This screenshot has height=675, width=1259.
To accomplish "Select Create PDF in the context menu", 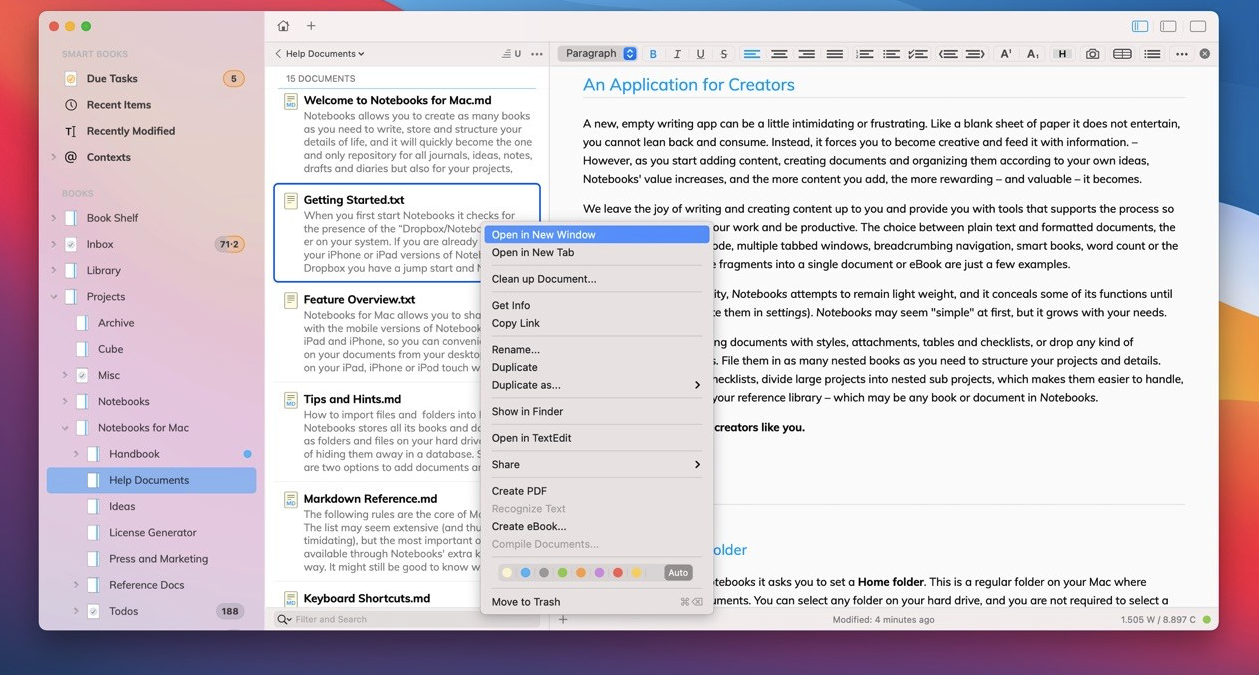I will coord(517,490).
